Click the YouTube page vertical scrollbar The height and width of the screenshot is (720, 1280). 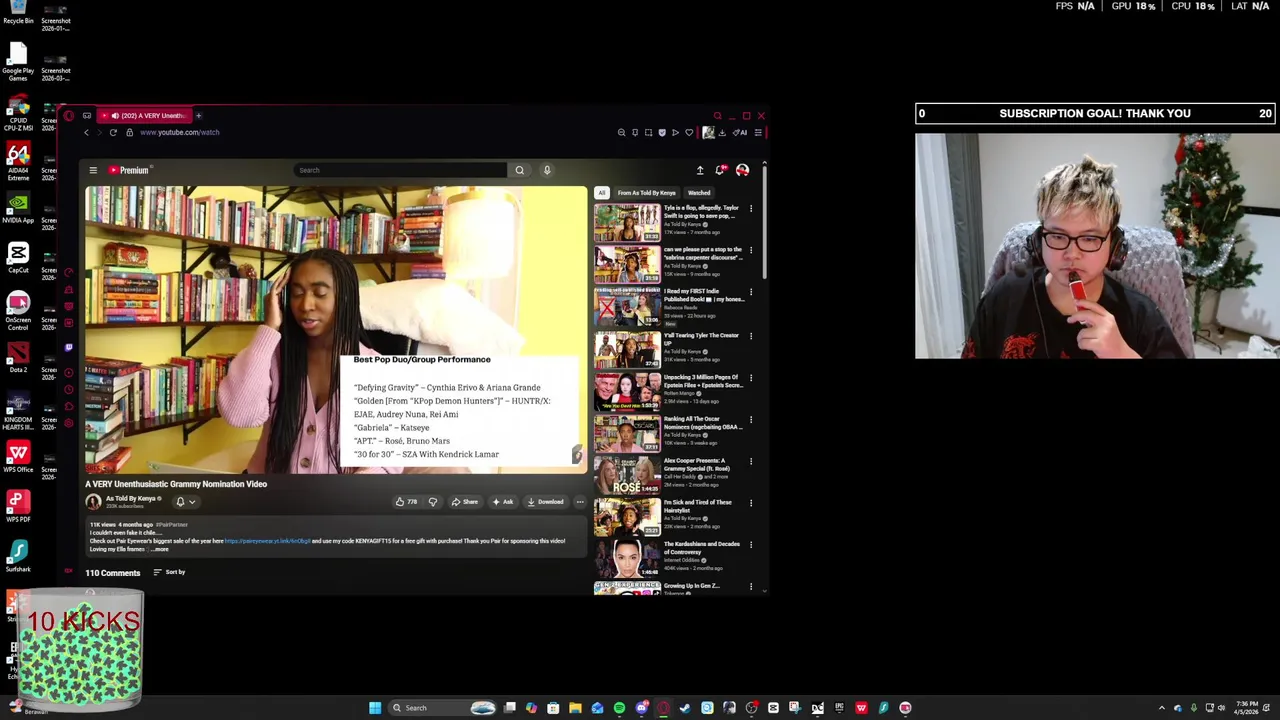click(765, 220)
